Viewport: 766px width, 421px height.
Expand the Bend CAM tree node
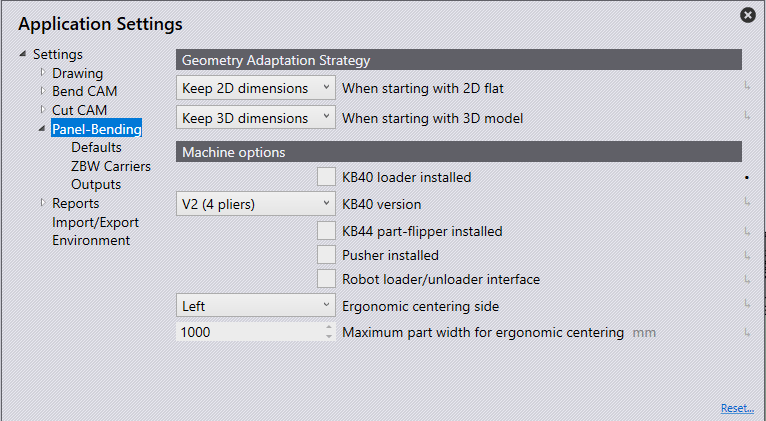point(42,92)
